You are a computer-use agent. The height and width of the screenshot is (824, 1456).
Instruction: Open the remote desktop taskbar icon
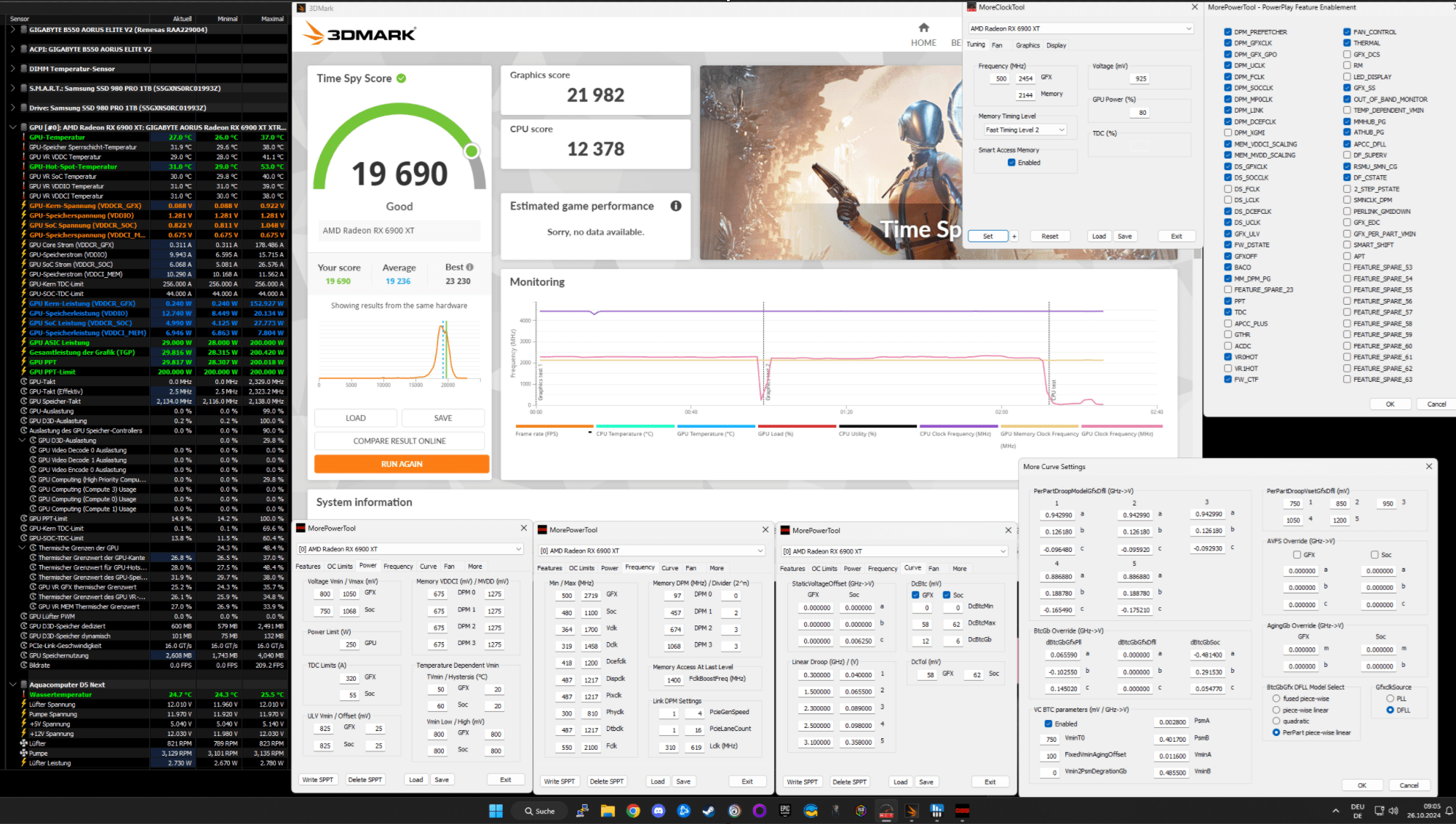point(582,811)
